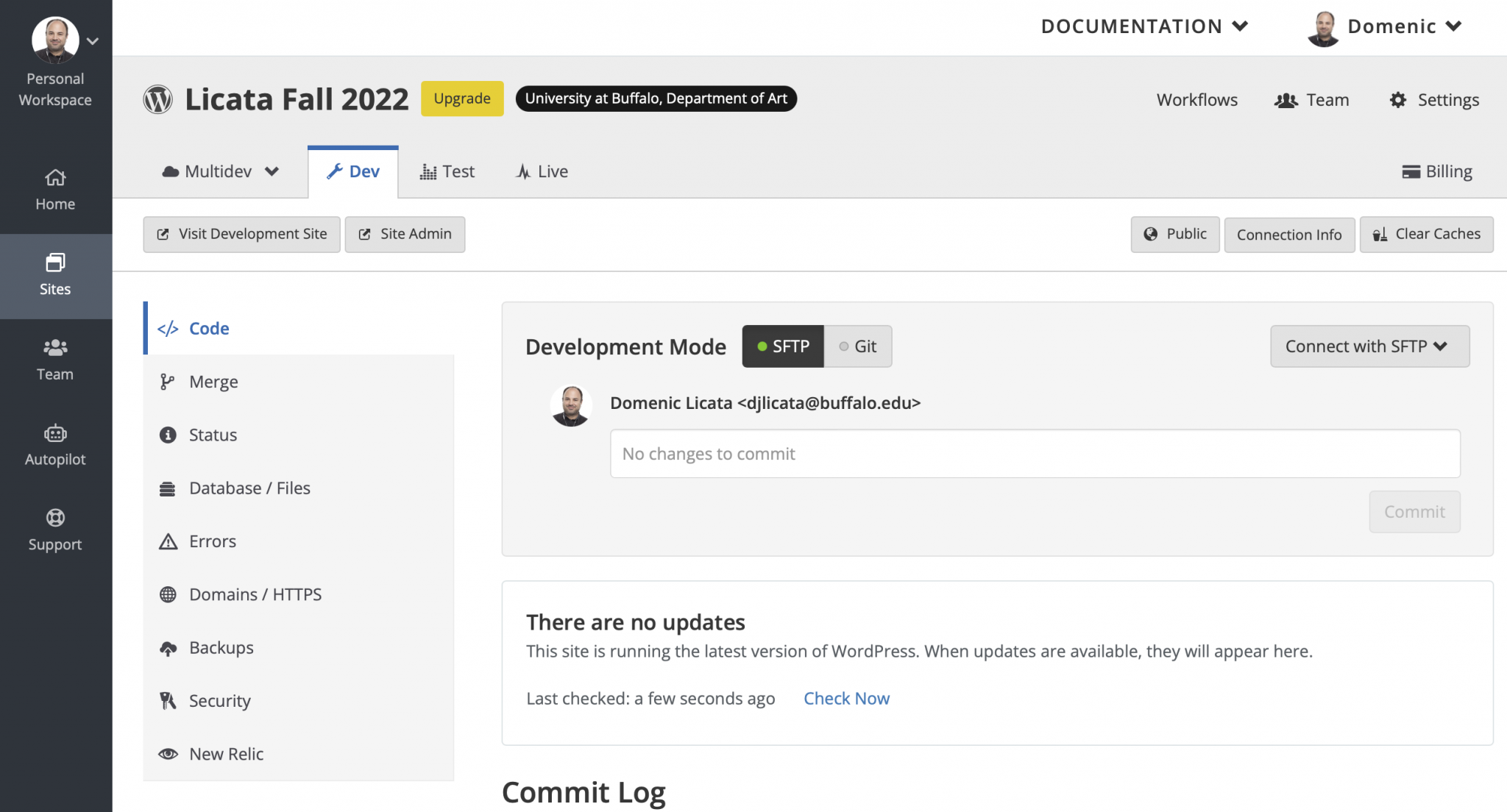Viewport: 1507px width, 812px height.
Task: Click the commit message input field
Action: coord(1035,454)
